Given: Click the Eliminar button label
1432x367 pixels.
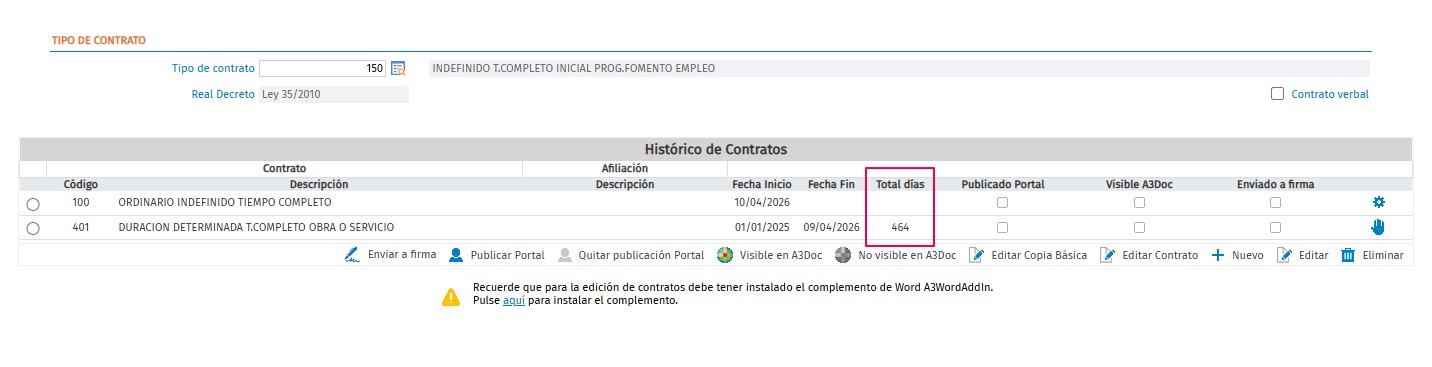Looking at the screenshot, I should coord(1383,255).
